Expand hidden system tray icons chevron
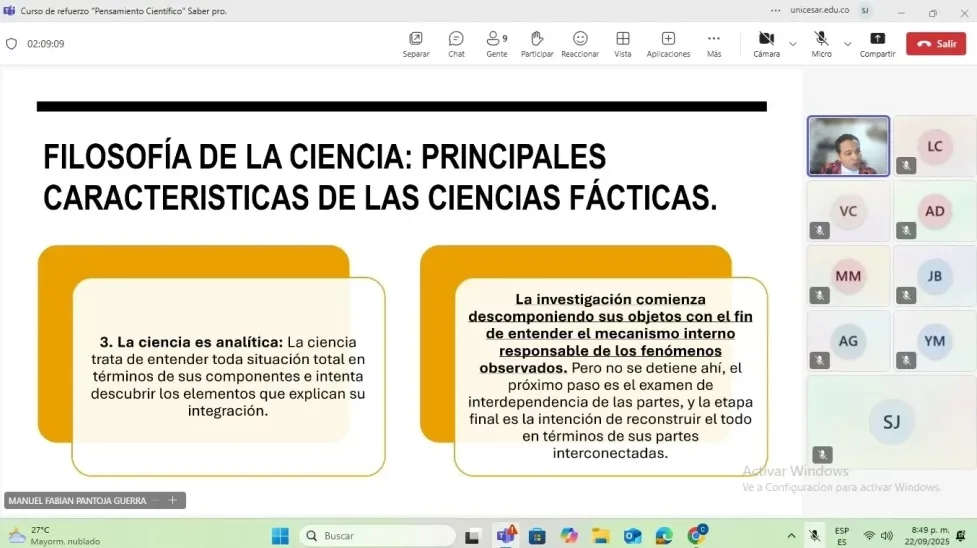Viewport: 977px width, 548px height. [x=791, y=536]
